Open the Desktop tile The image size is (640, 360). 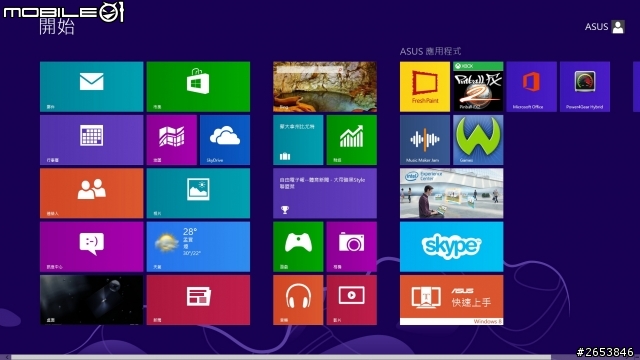(x=91, y=300)
